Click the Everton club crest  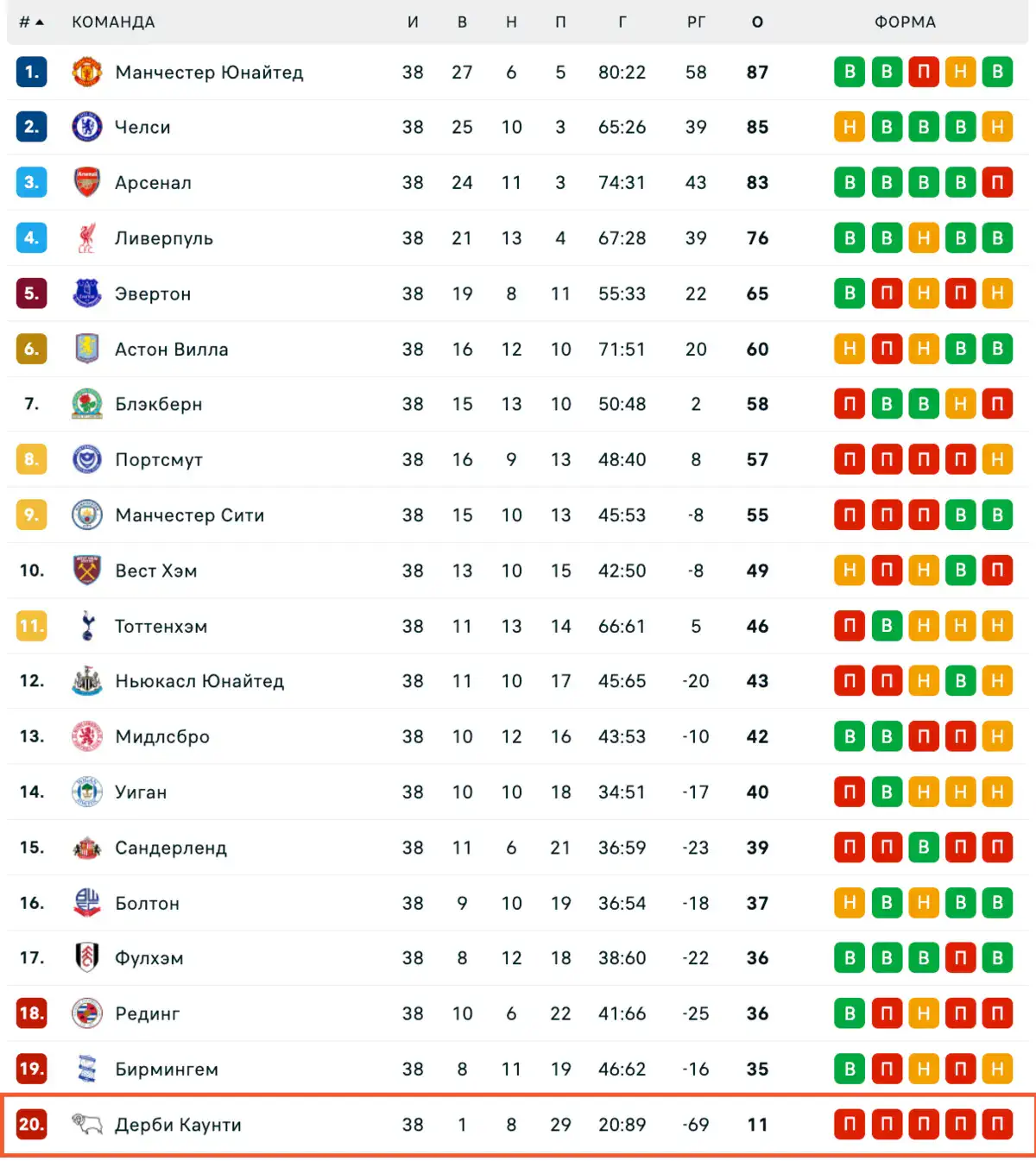[87, 293]
